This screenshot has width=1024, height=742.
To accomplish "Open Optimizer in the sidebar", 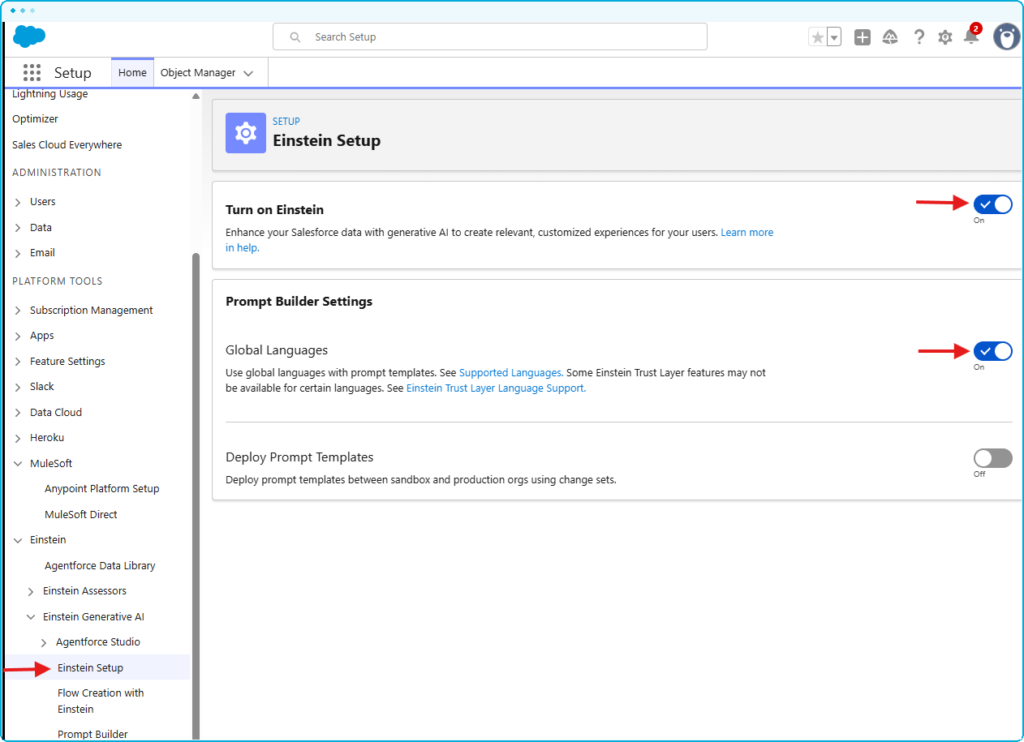I will tap(35, 119).
